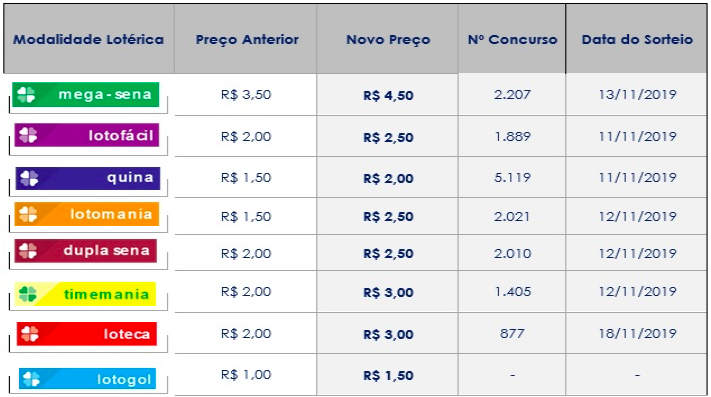The image size is (711, 397).
Task: Click the lotogol clover icon
Action: (x=32, y=379)
